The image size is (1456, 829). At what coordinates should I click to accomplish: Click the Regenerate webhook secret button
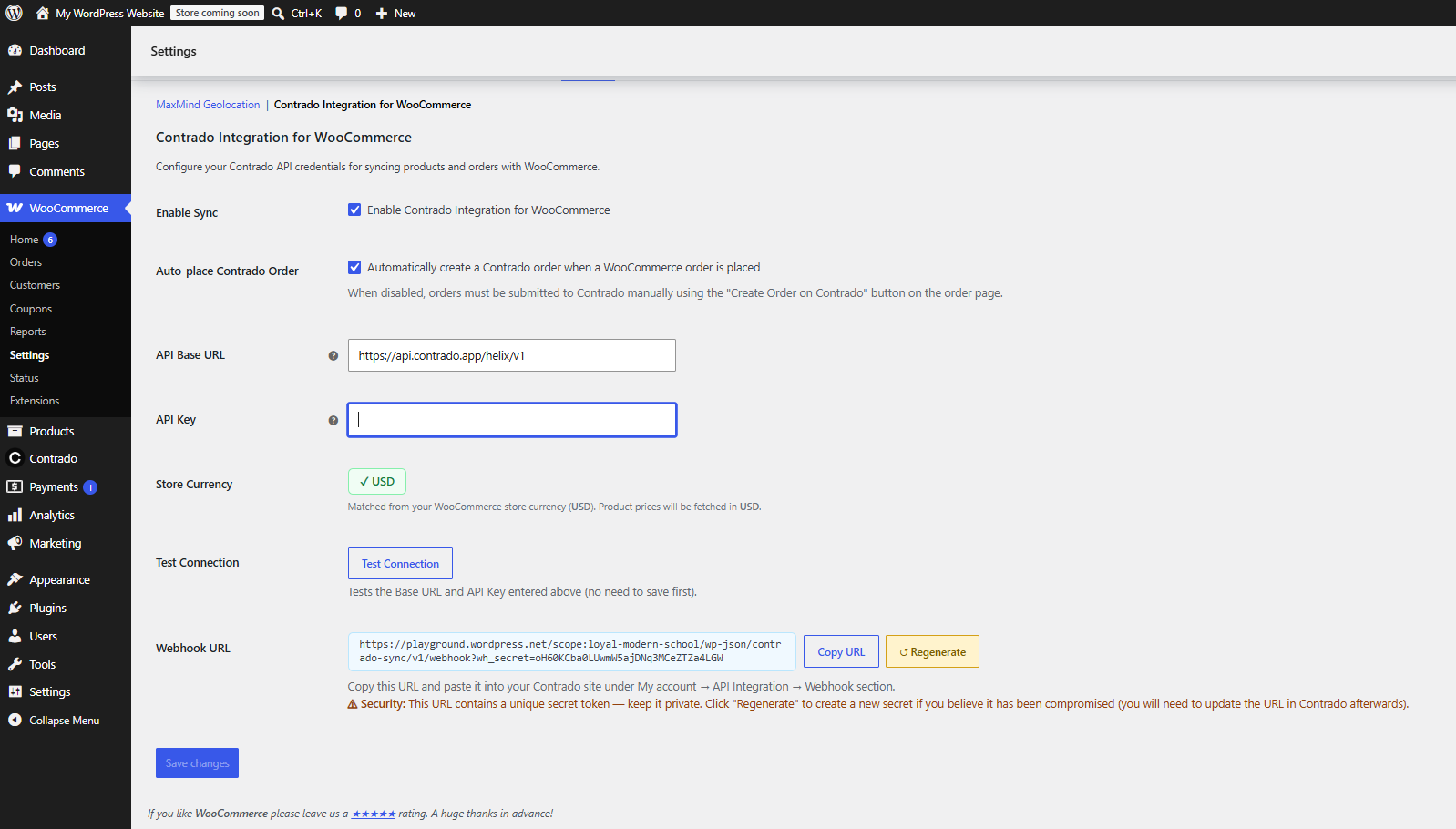click(932, 651)
